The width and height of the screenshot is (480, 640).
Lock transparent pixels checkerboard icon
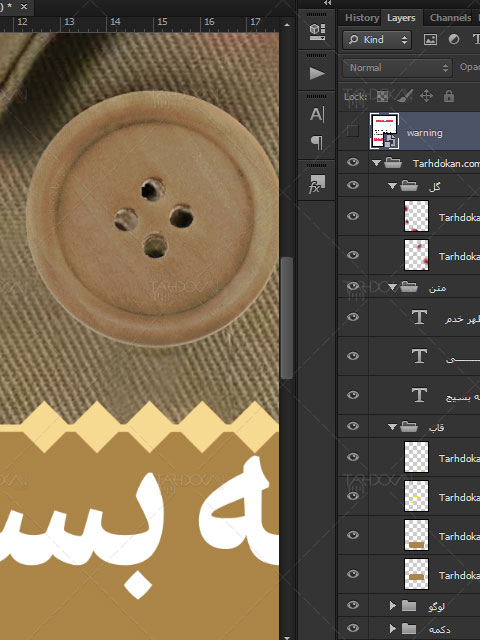coord(382,96)
